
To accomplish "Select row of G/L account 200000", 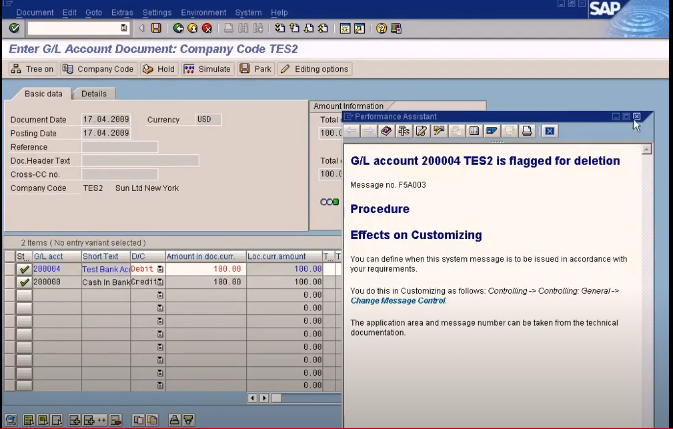I will click(9, 282).
